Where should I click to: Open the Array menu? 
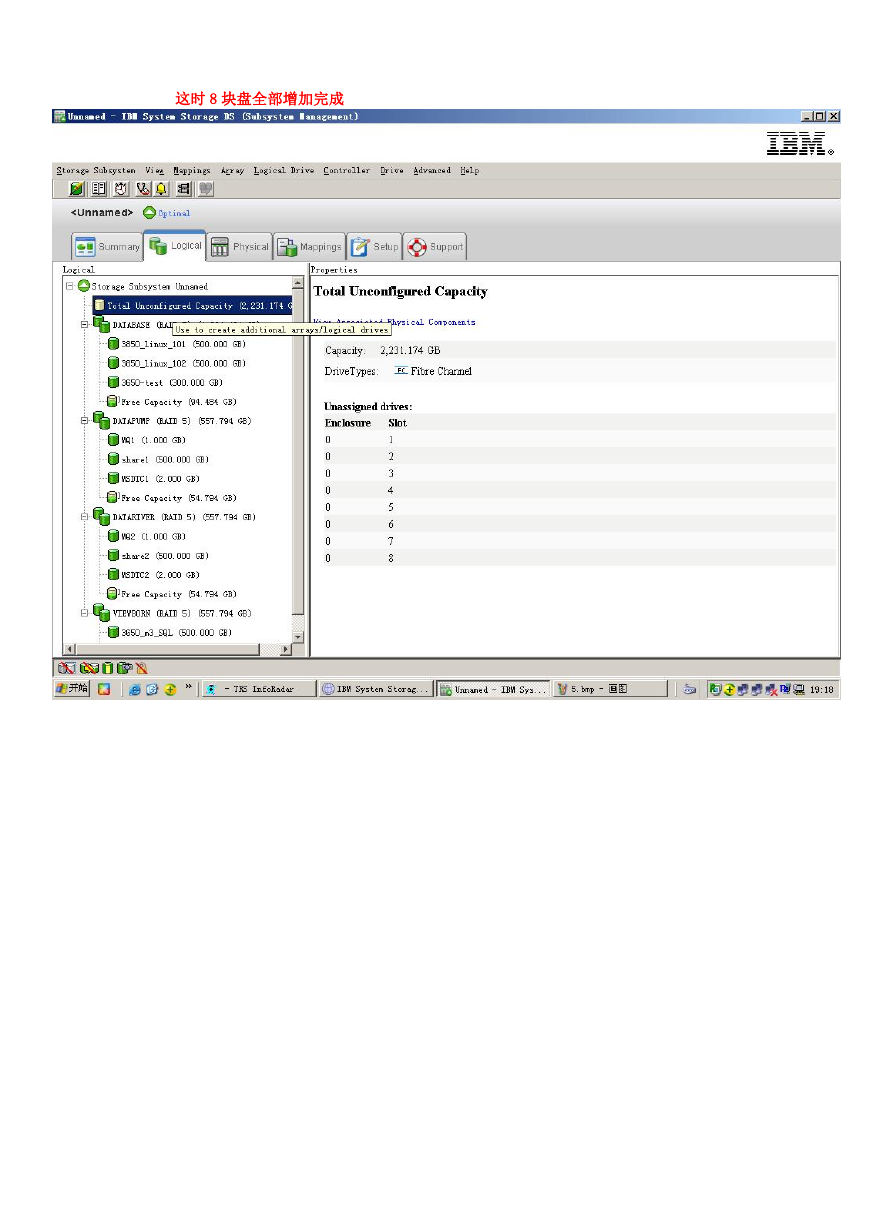coord(232,170)
